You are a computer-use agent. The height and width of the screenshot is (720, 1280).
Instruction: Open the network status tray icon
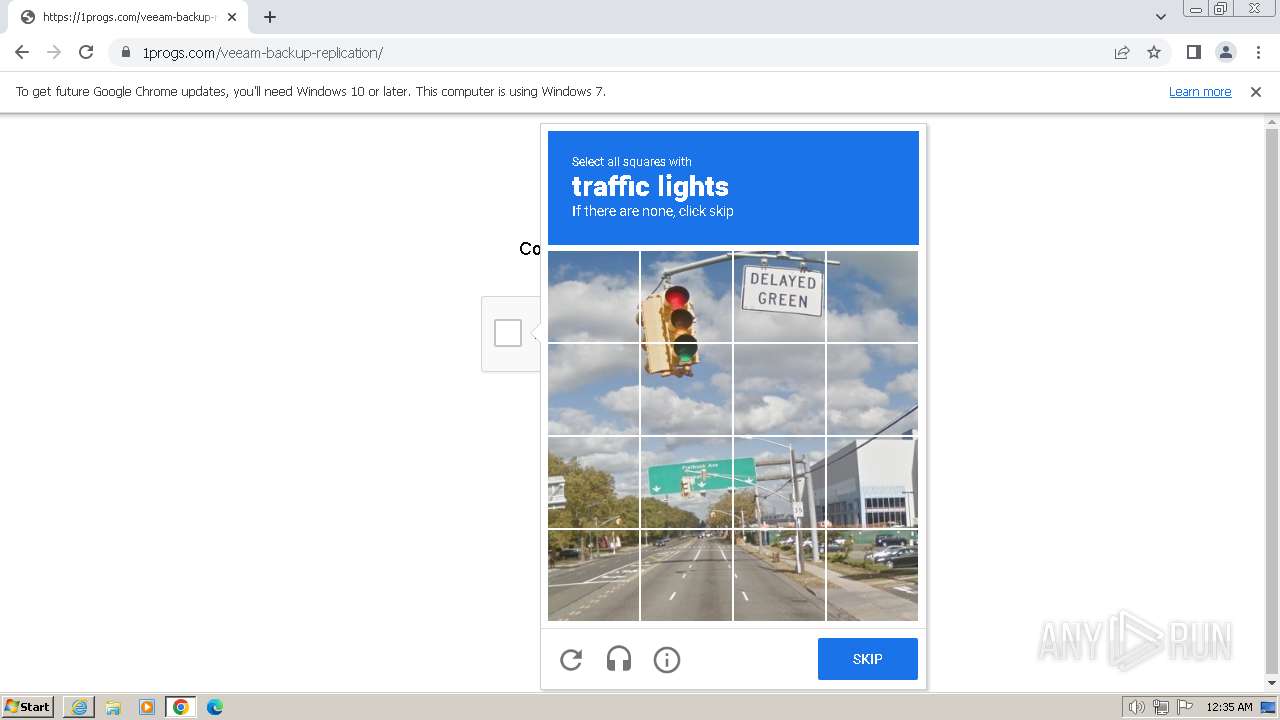point(1160,707)
